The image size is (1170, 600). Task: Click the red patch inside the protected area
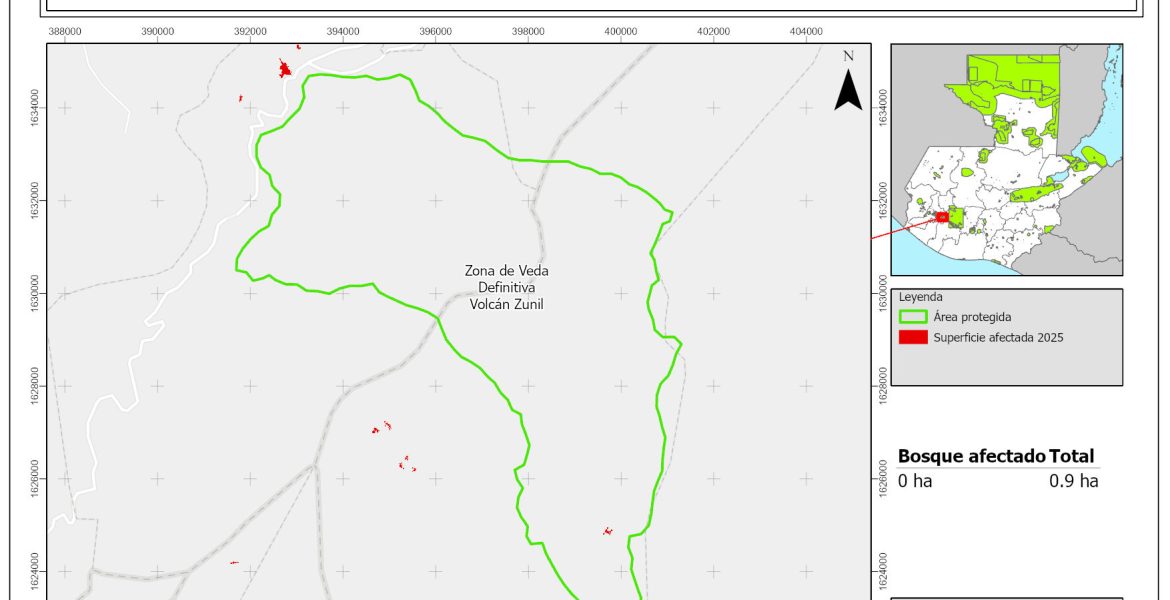607,531
